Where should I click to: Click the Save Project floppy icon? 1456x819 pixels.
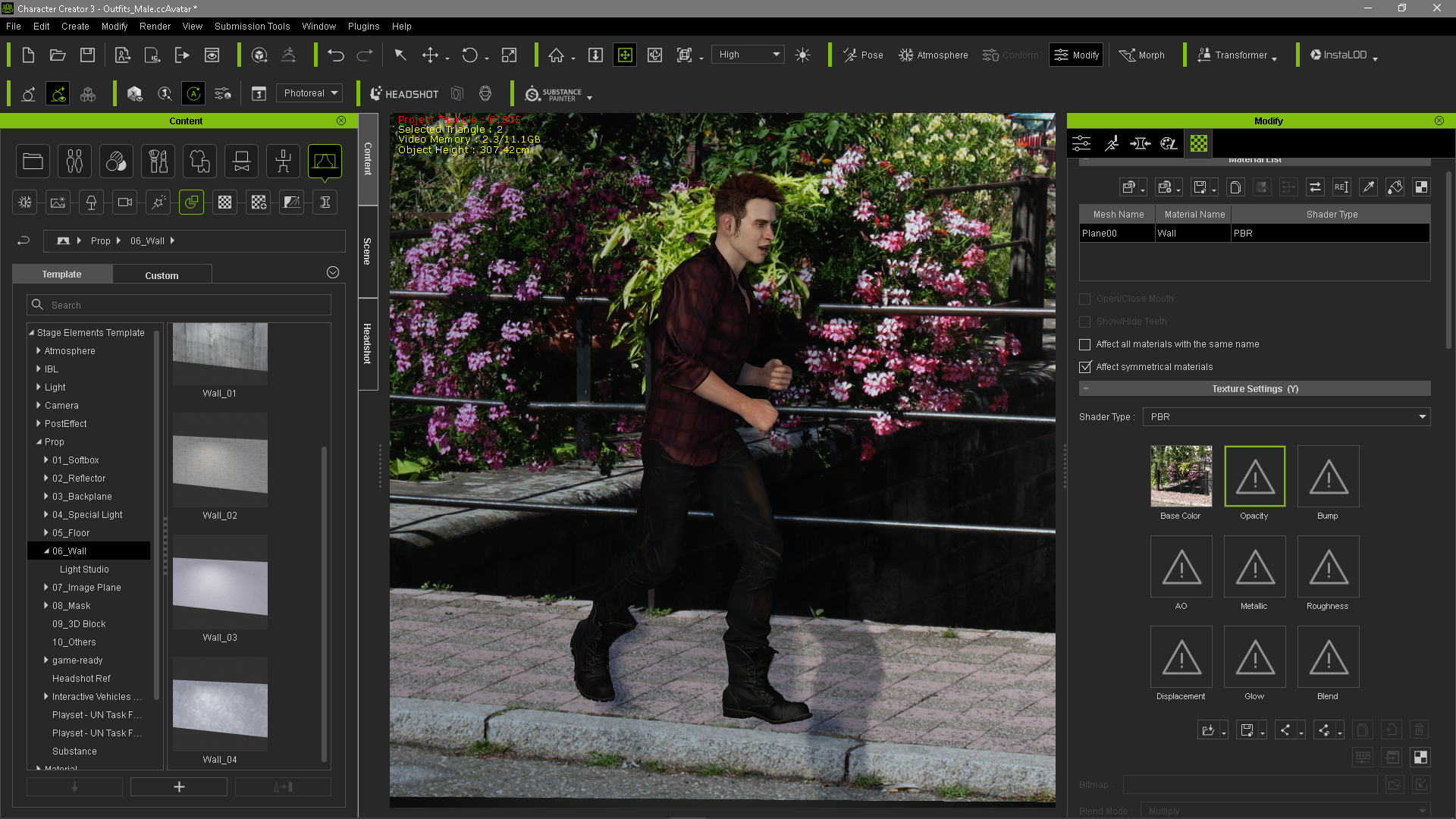point(88,55)
